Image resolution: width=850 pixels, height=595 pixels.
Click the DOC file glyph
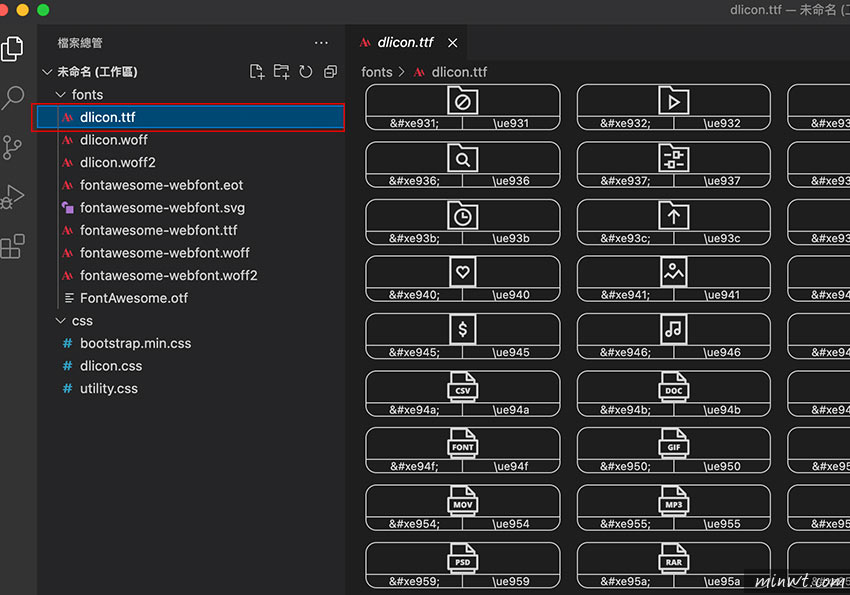coord(674,386)
